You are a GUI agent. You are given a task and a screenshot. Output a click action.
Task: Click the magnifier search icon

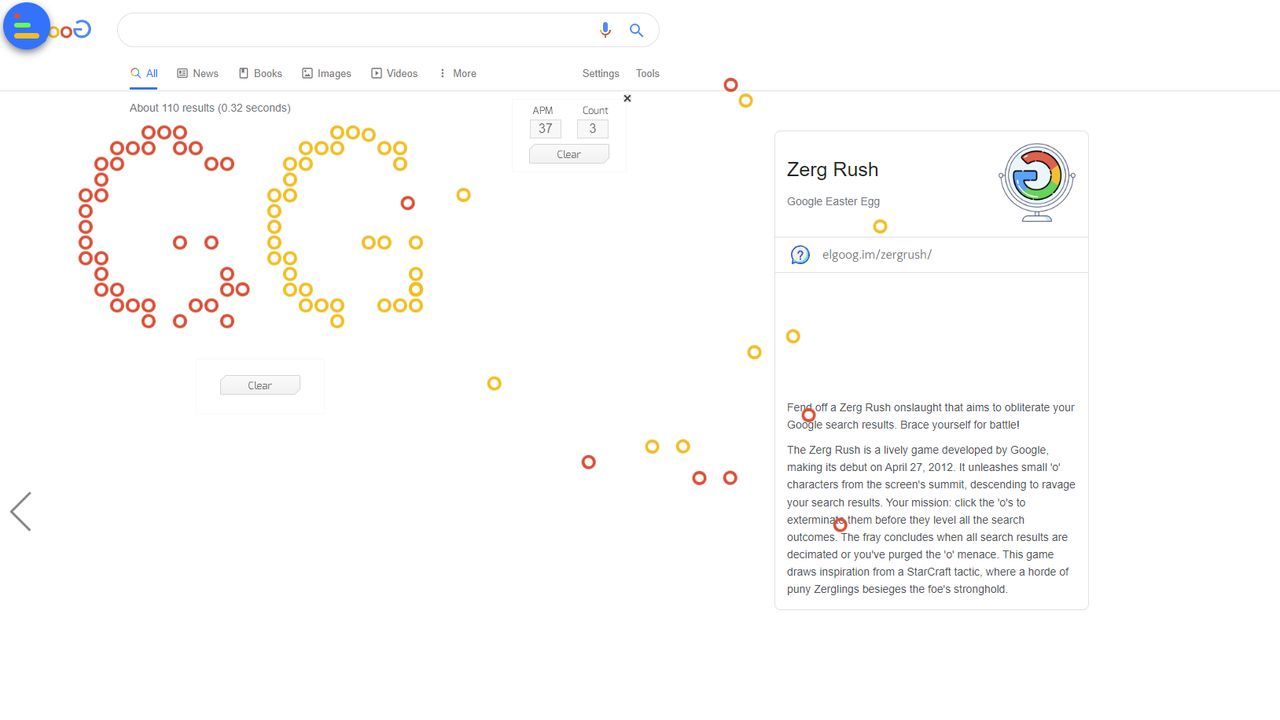click(636, 30)
